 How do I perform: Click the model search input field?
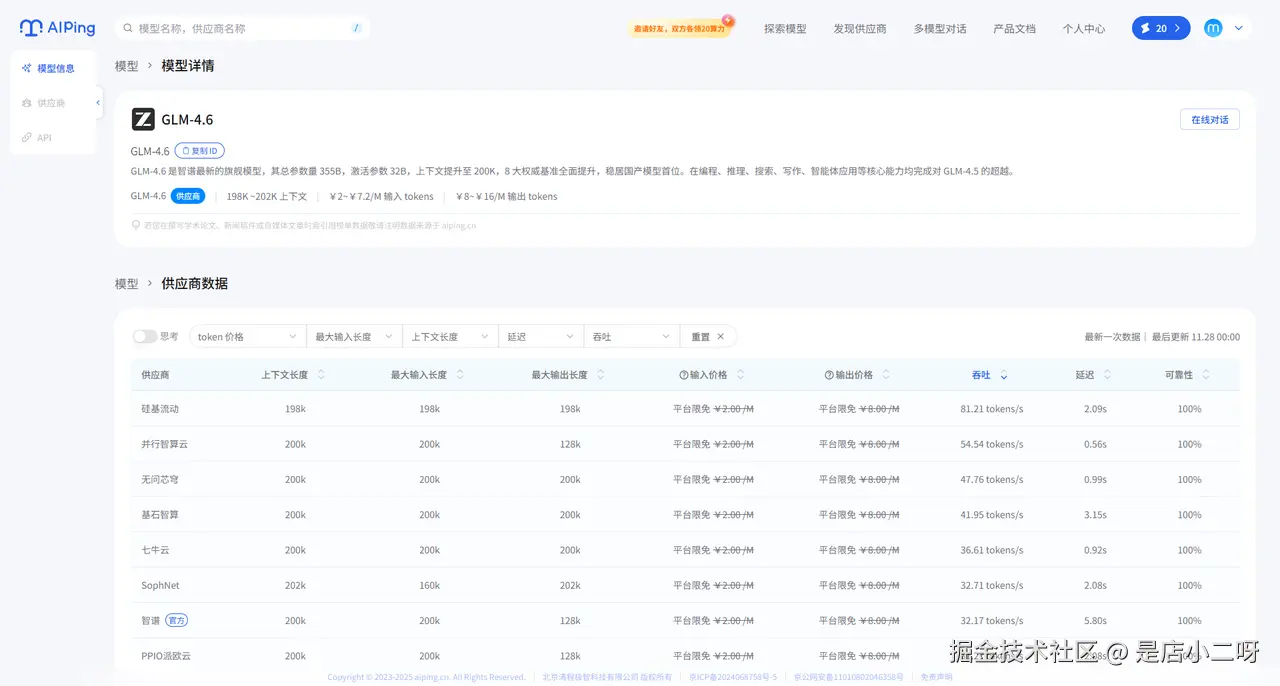(x=242, y=29)
